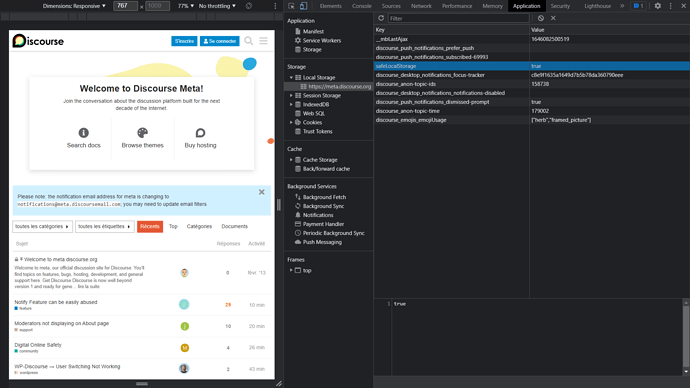Open topic Digital Online Safety
The width and height of the screenshot is (690, 388).
coord(38,345)
